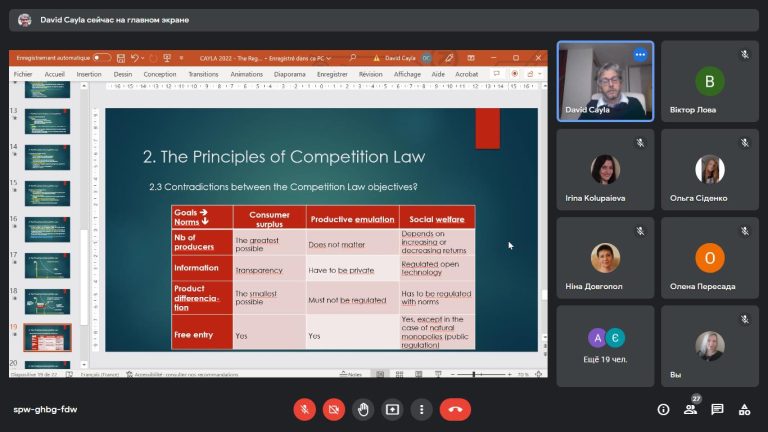Select slide 18 thumbnail
768x432 pixels.
(x=48, y=302)
